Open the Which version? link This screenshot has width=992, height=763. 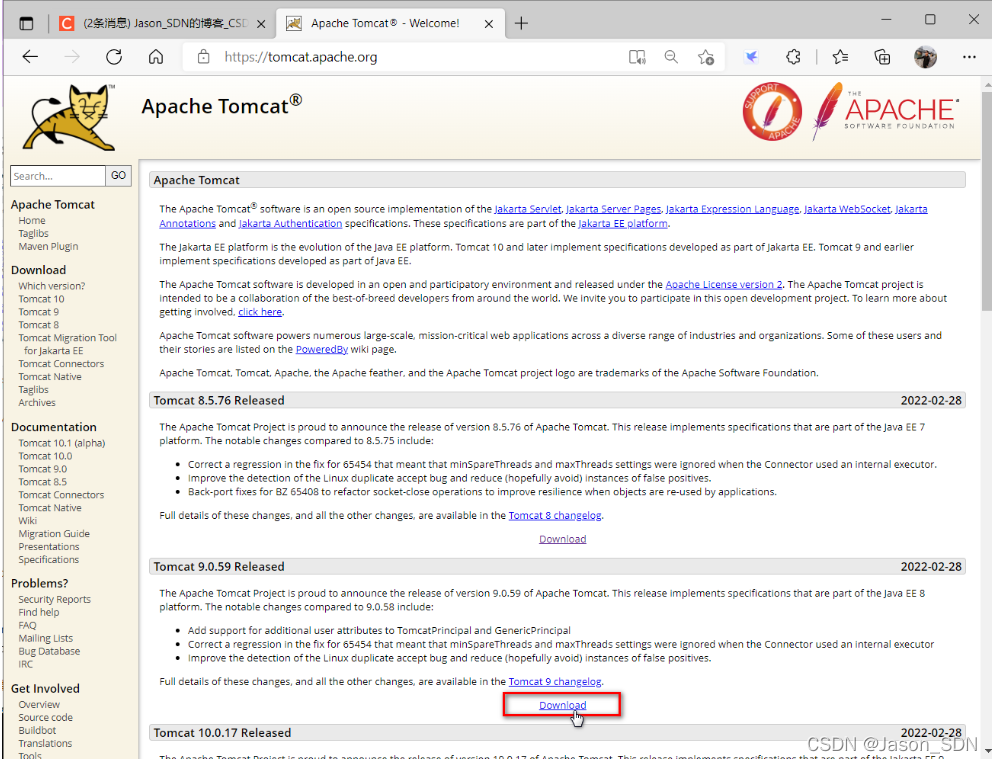(51, 286)
